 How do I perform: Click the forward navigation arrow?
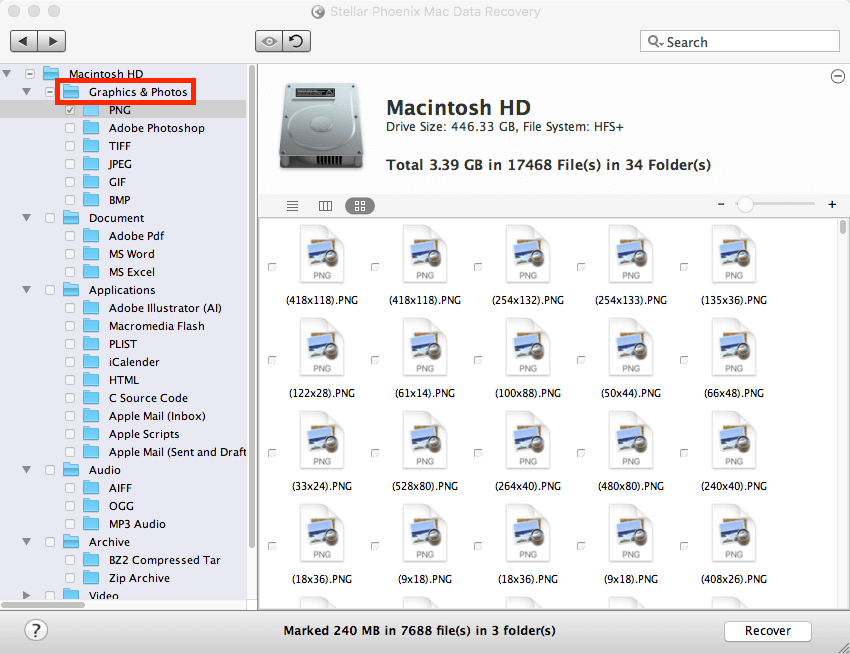tap(52, 41)
